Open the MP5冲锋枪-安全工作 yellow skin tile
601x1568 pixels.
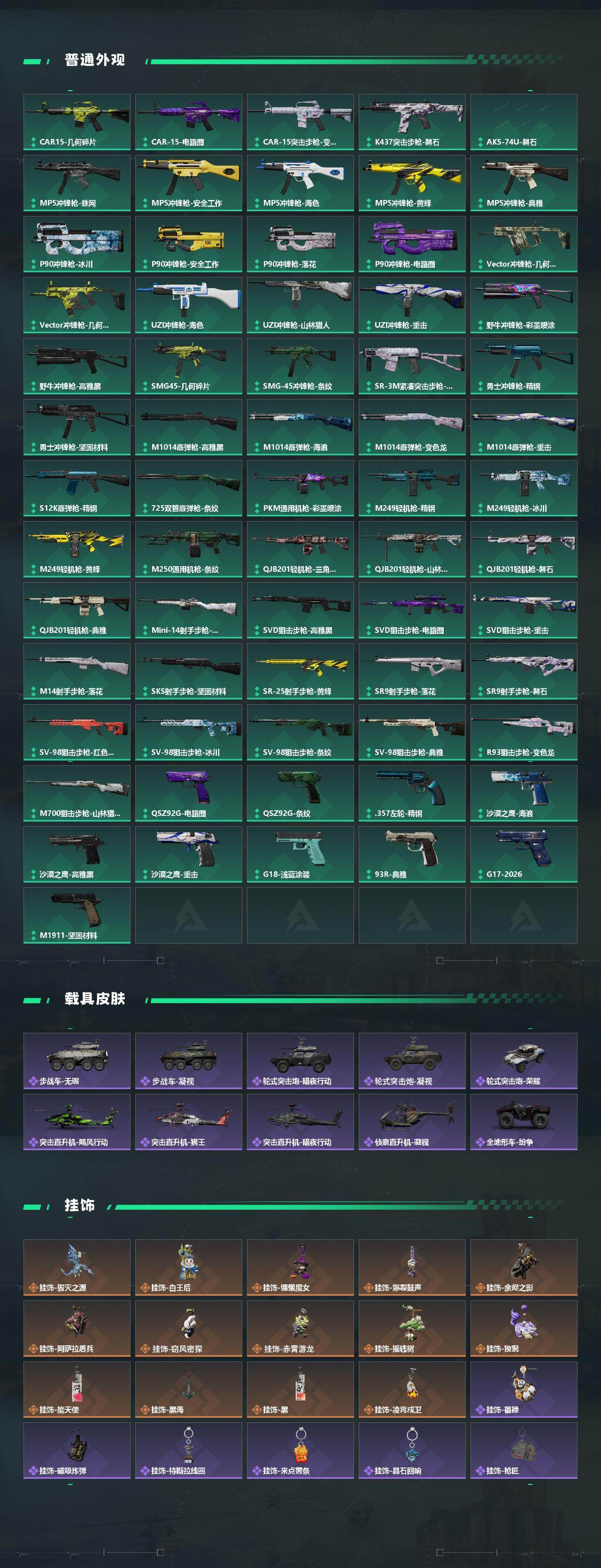189,183
